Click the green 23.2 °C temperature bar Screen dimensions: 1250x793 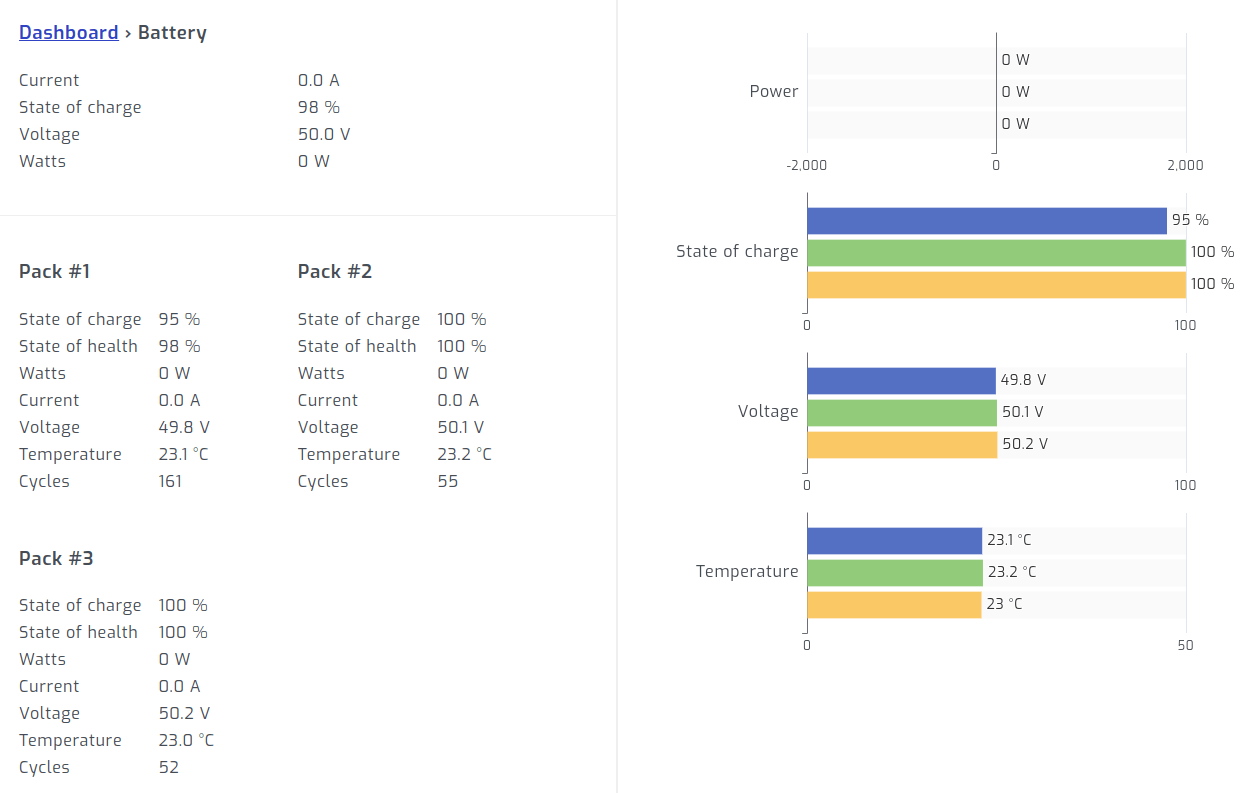point(895,573)
